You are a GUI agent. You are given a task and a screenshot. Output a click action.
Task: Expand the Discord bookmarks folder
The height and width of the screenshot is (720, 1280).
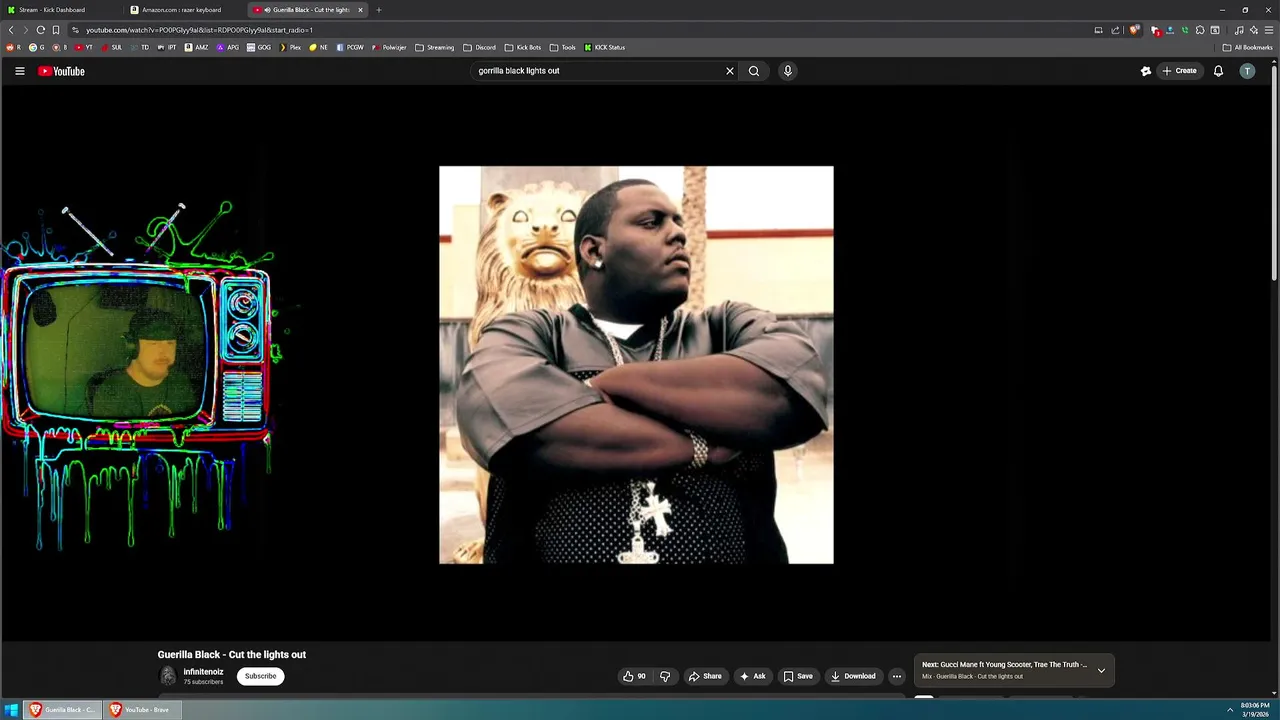[479, 47]
